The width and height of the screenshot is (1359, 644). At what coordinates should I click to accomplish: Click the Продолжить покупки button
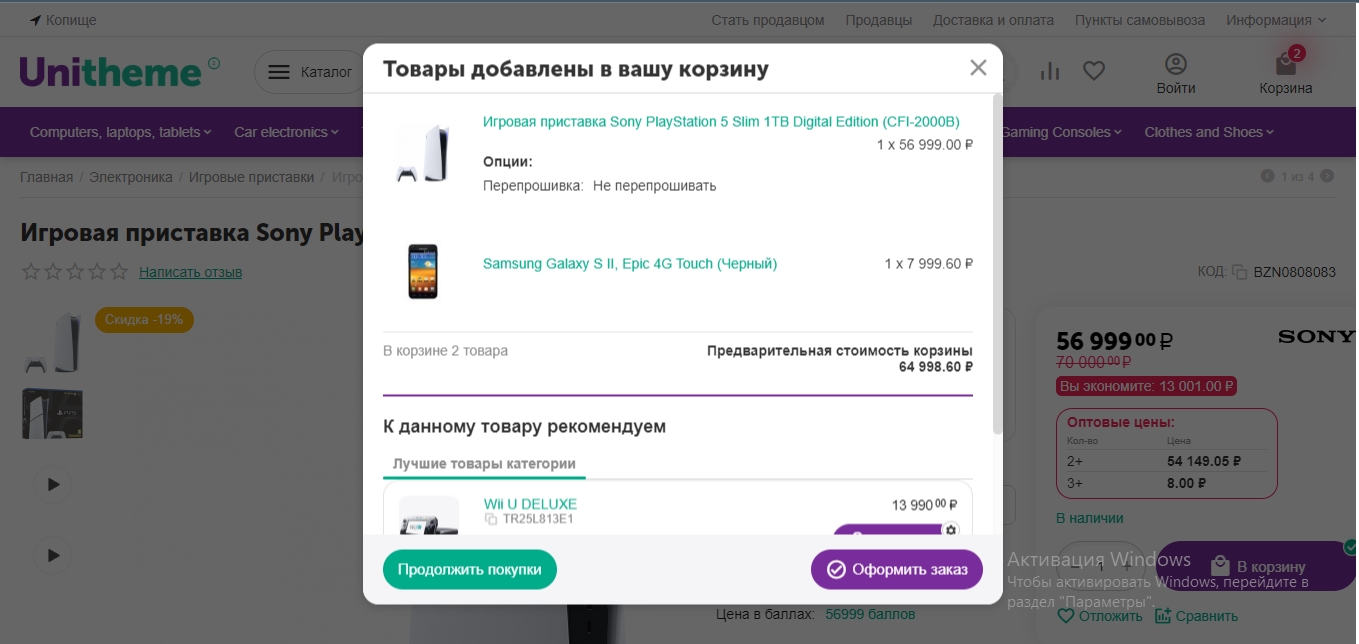(469, 570)
